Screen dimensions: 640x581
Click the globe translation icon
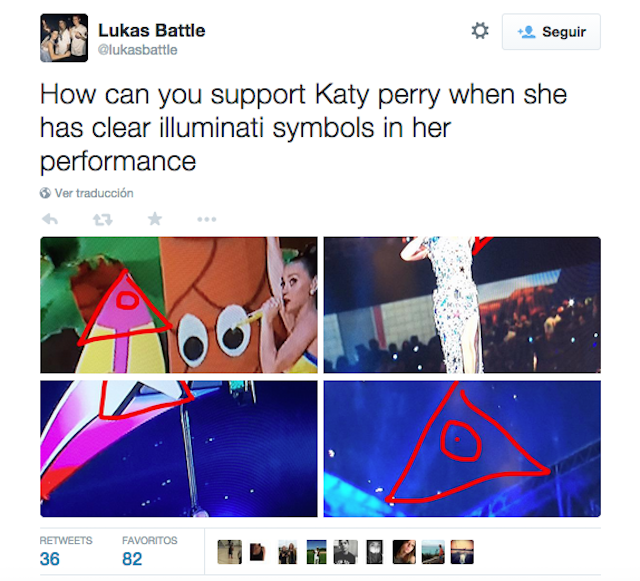pos(45,193)
